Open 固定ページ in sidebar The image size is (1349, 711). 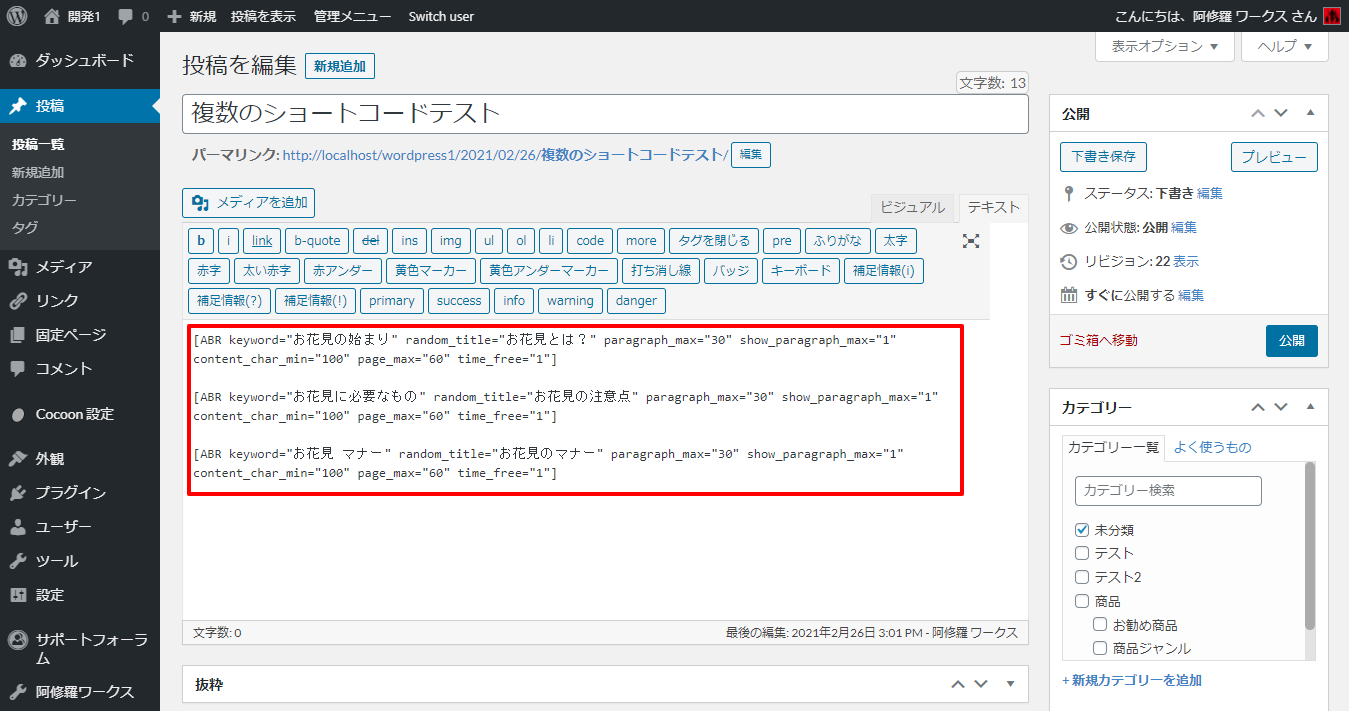[80, 335]
